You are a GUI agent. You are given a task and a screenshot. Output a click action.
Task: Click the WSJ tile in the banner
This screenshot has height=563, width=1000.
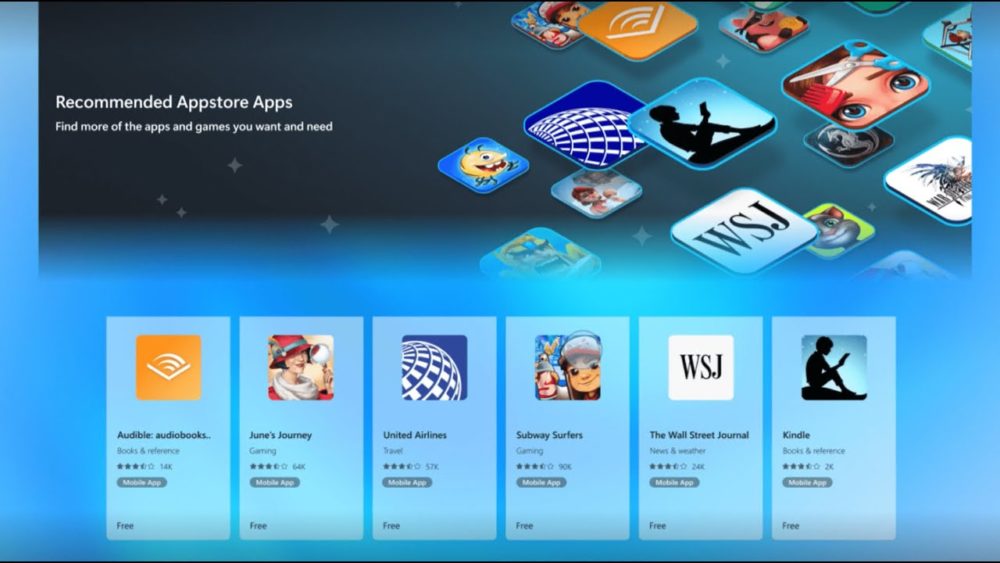point(743,231)
